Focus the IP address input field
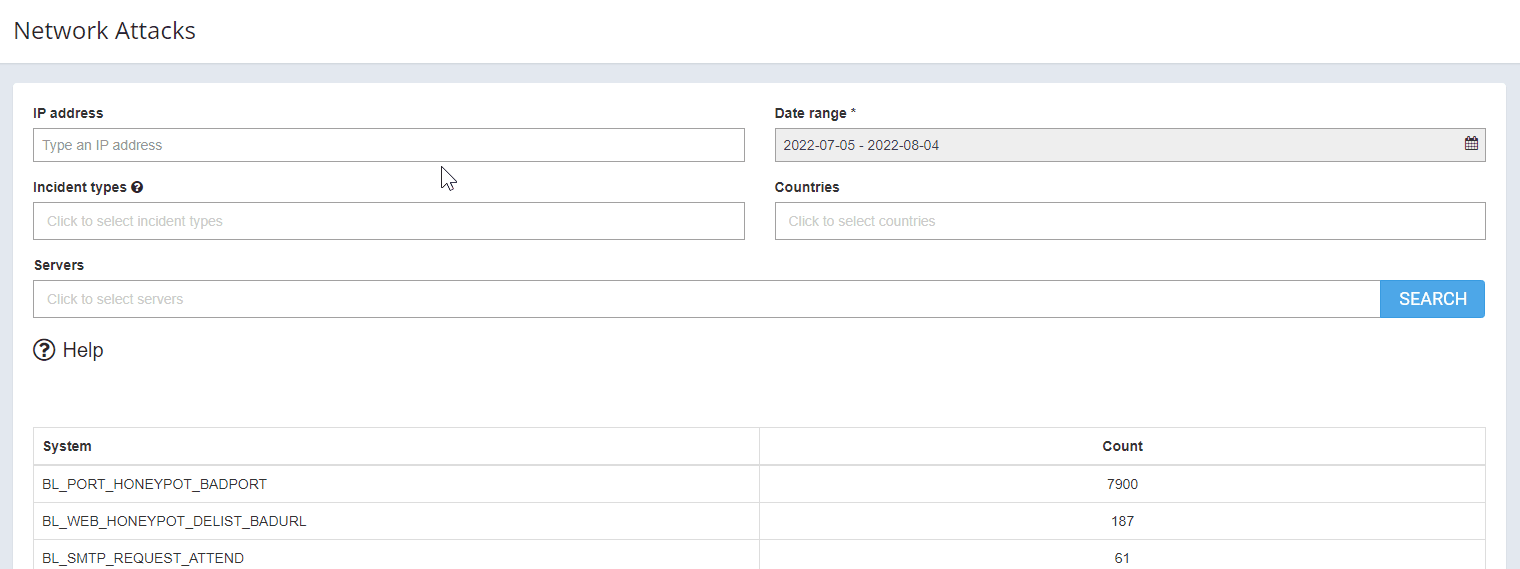The image size is (1520, 569). pyautogui.click(x=388, y=145)
